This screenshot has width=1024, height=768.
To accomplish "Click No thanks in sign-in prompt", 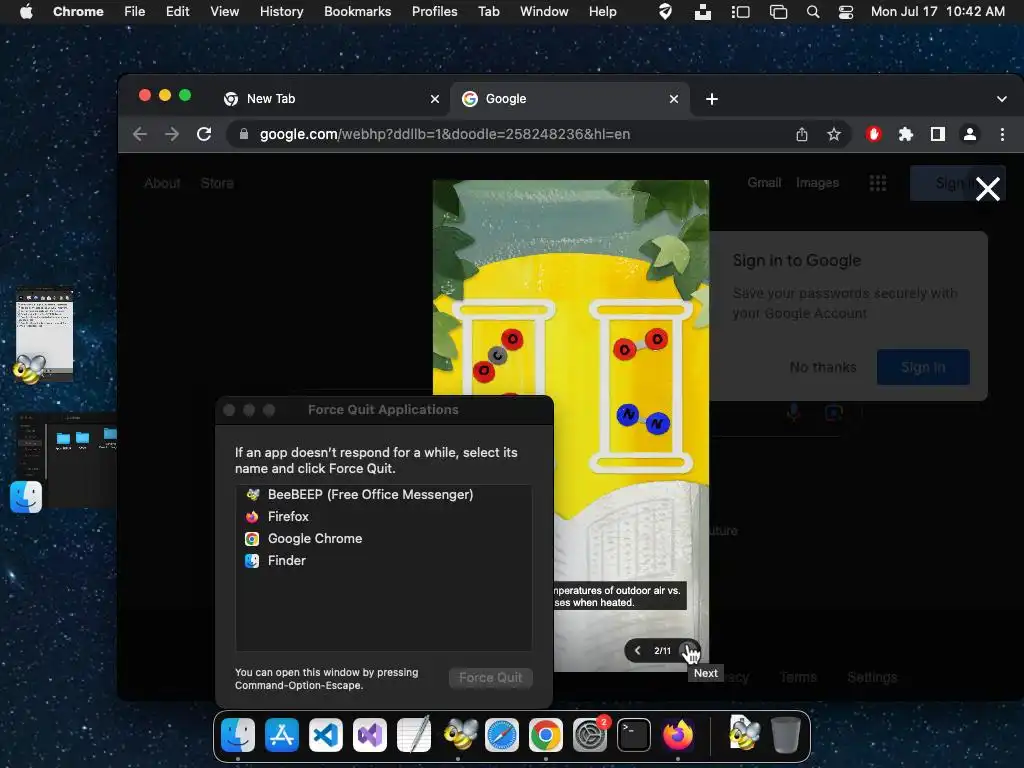I will (x=823, y=367).
